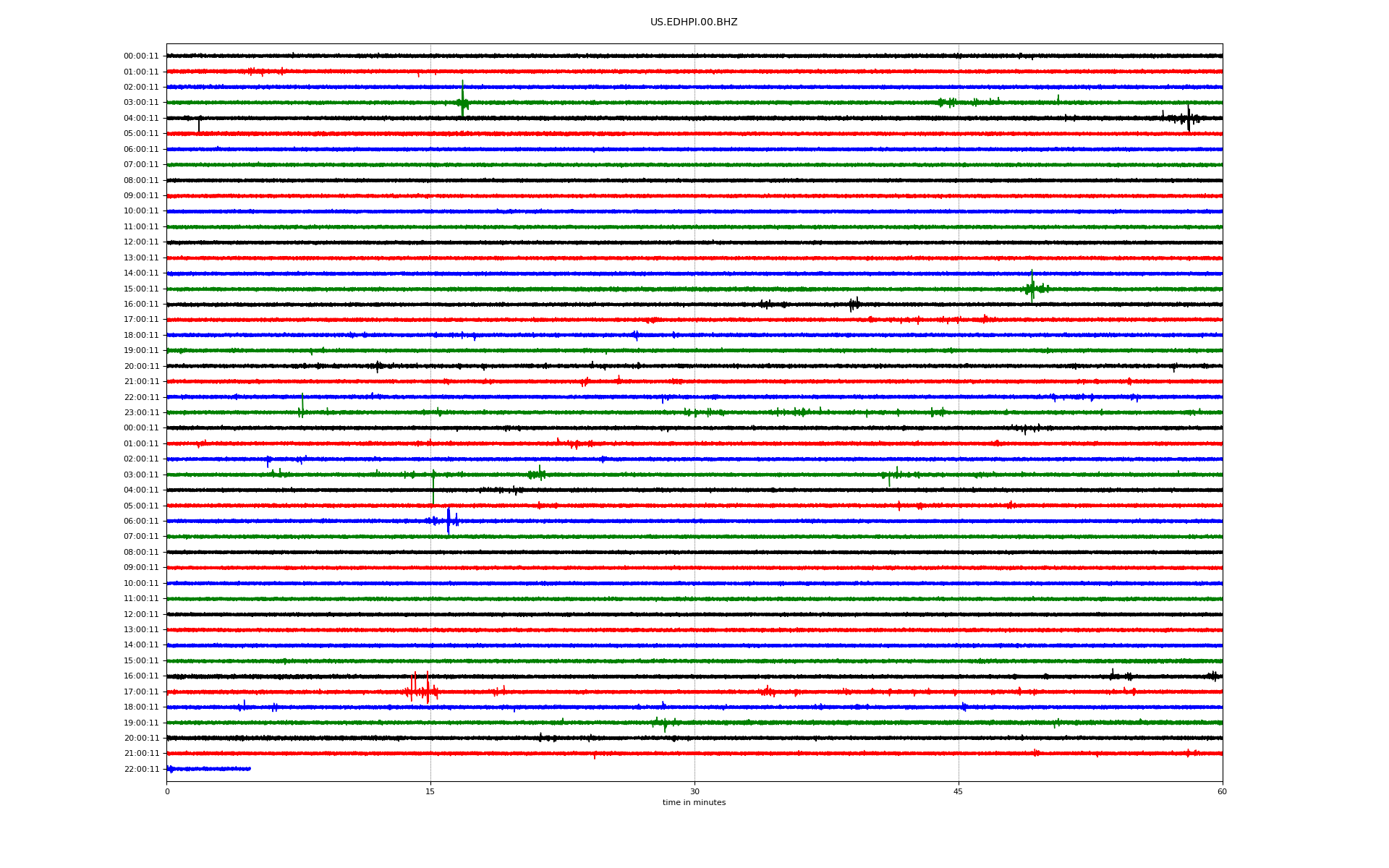Click the black event at end of upper 04:00:11 trace

(1188, 118)
